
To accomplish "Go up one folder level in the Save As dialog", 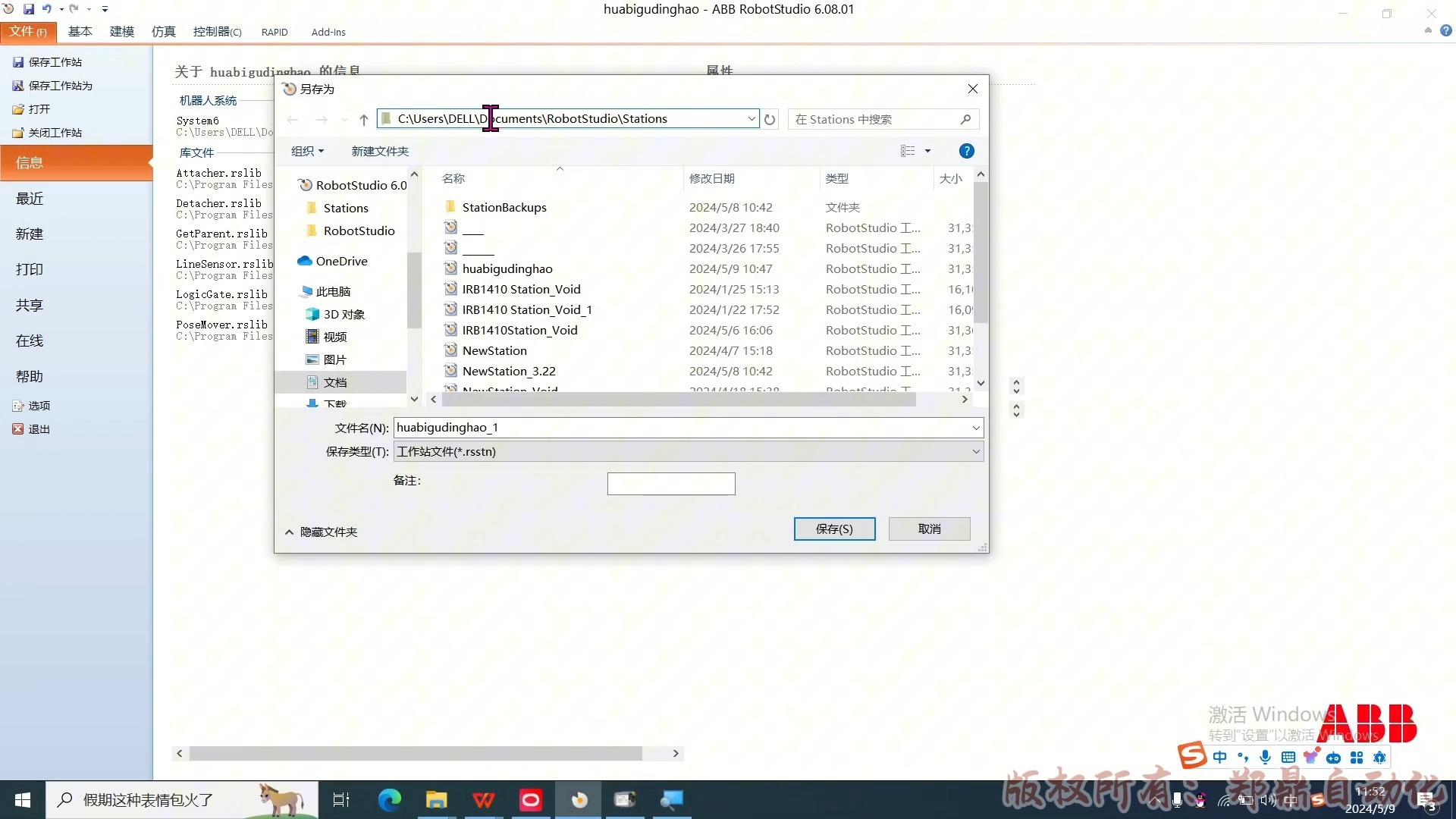I will click(364, 119).
